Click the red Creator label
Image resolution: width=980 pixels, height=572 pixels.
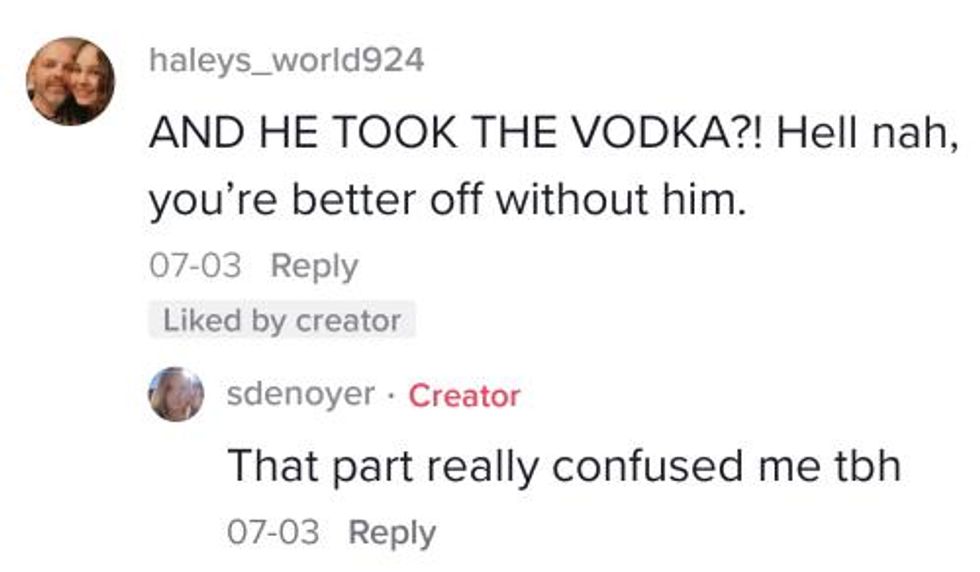(465, 396)
